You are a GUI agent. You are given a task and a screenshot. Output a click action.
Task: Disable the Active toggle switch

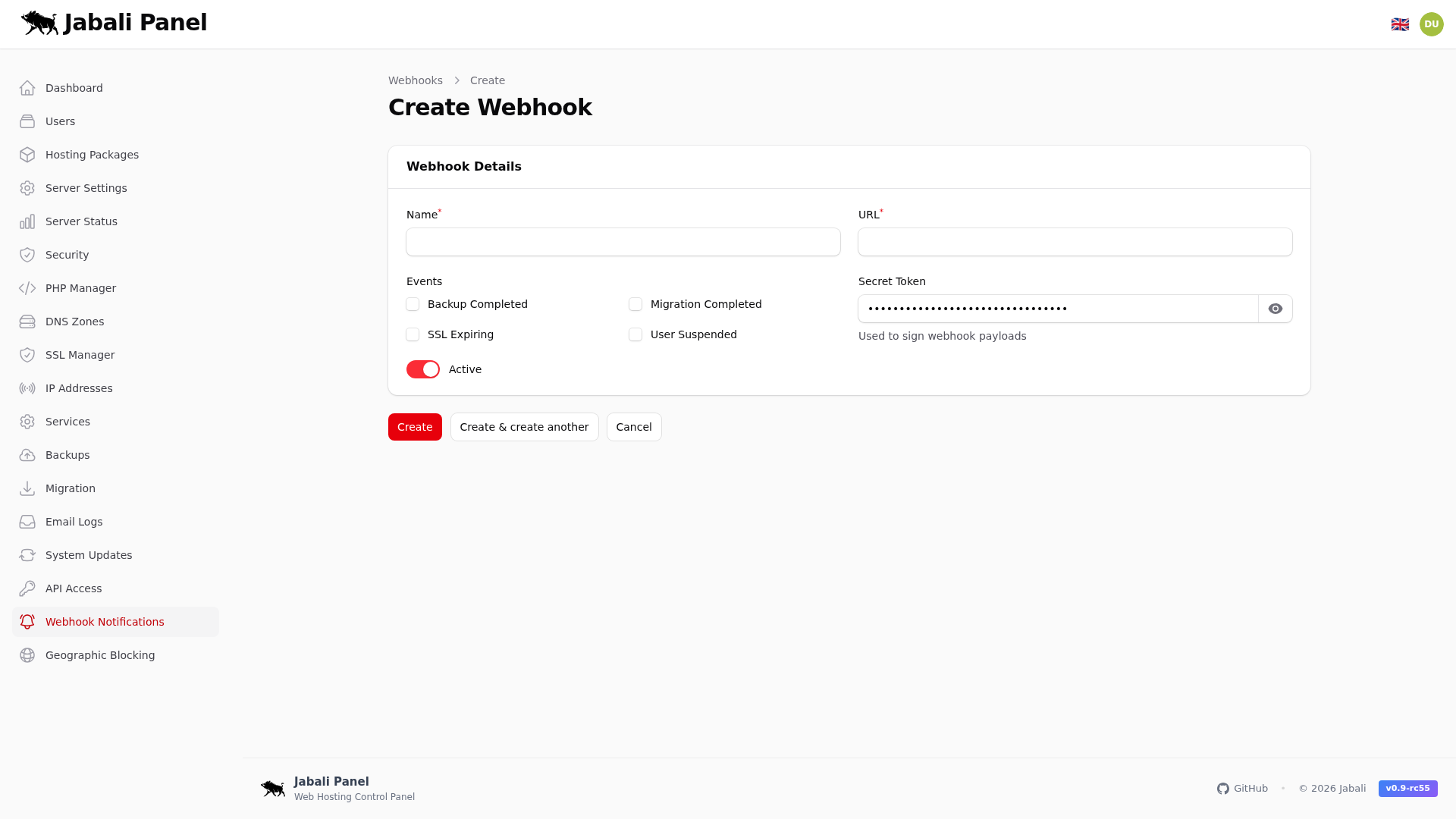[422, 369]
